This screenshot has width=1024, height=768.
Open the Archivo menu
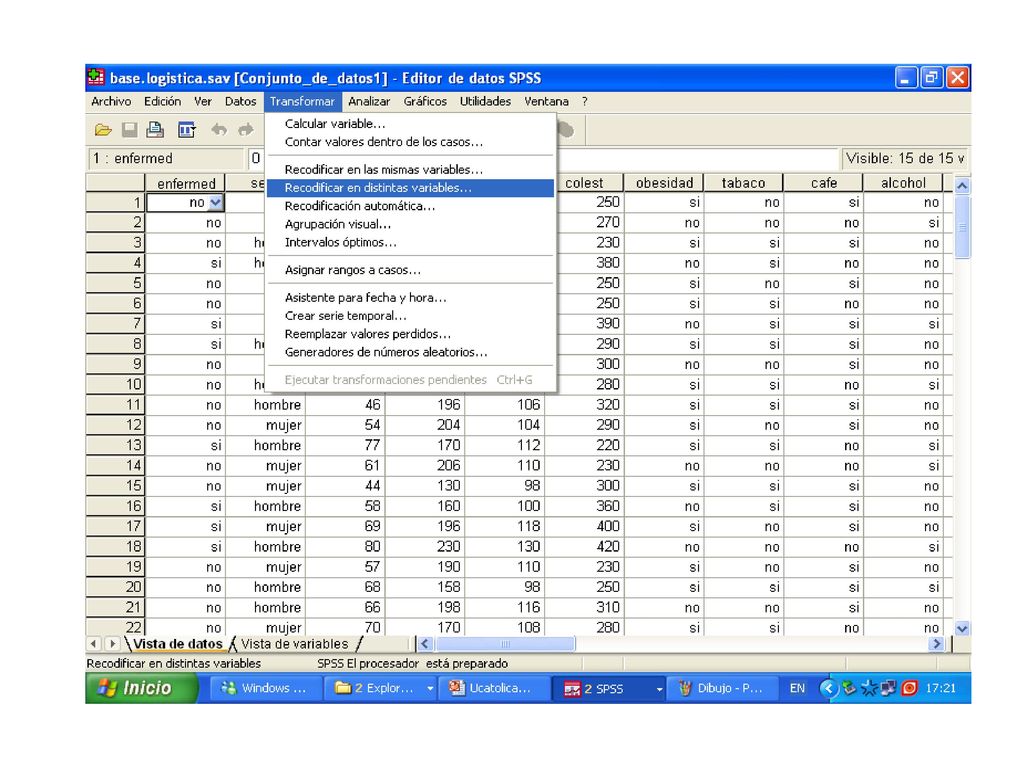pos(111,101)
